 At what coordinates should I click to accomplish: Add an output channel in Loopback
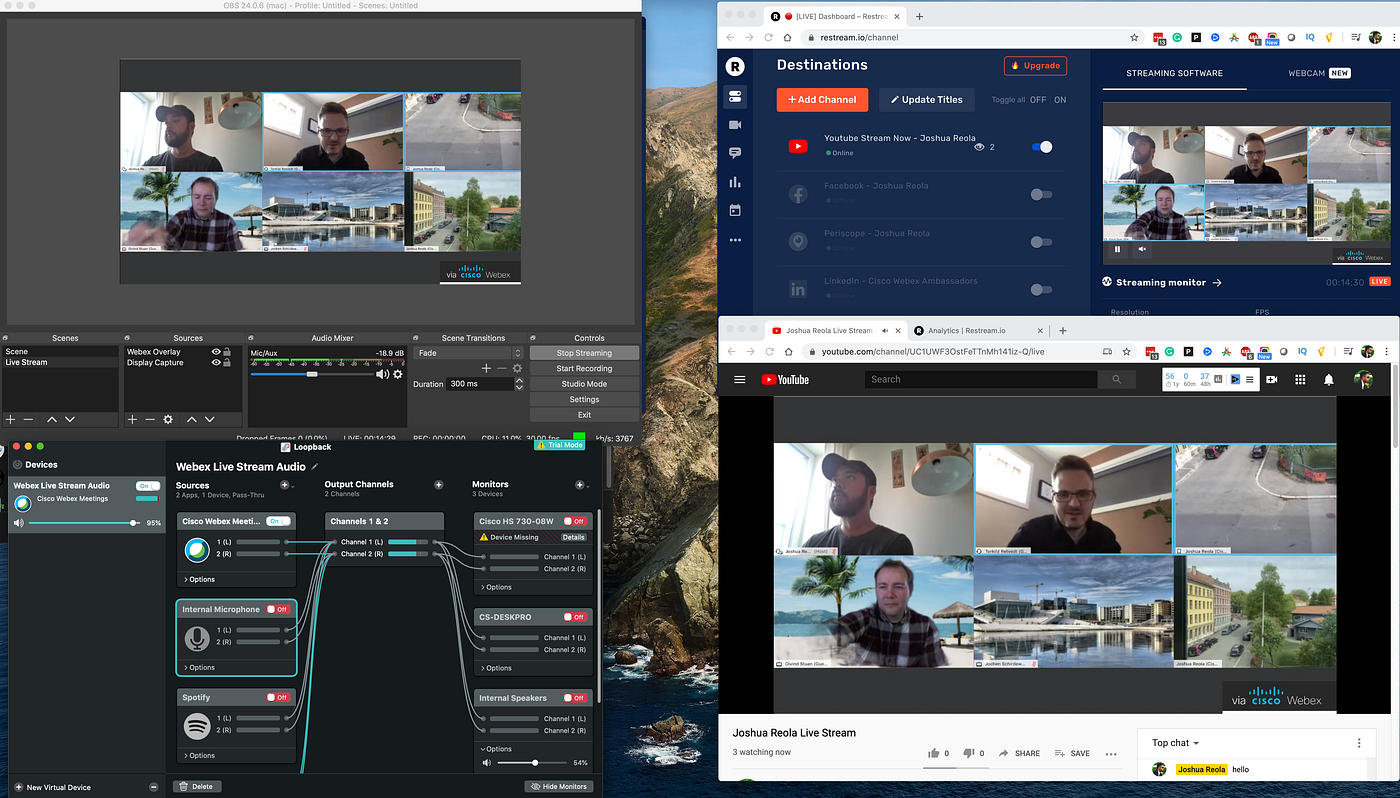pyautogui.click(x=438, y=485)
